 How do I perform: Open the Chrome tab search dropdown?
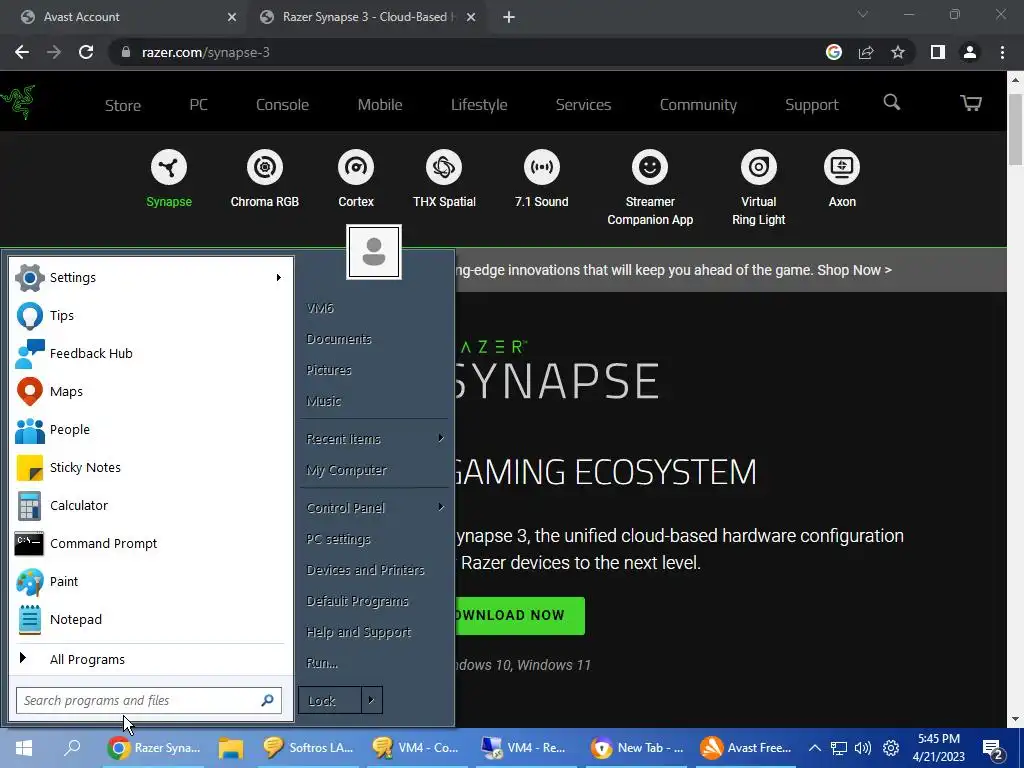click(863, 14)
